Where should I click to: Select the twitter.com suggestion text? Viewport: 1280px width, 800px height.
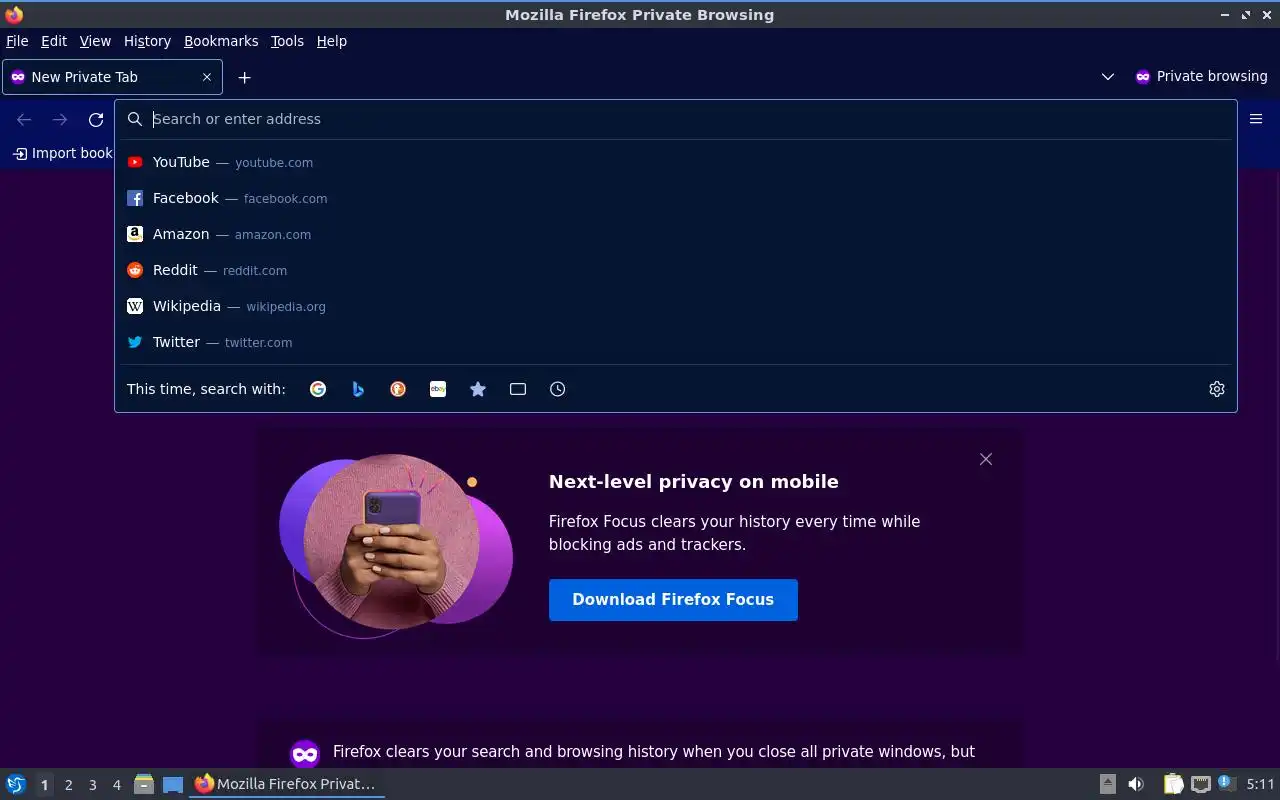click(x=259, y=343)
